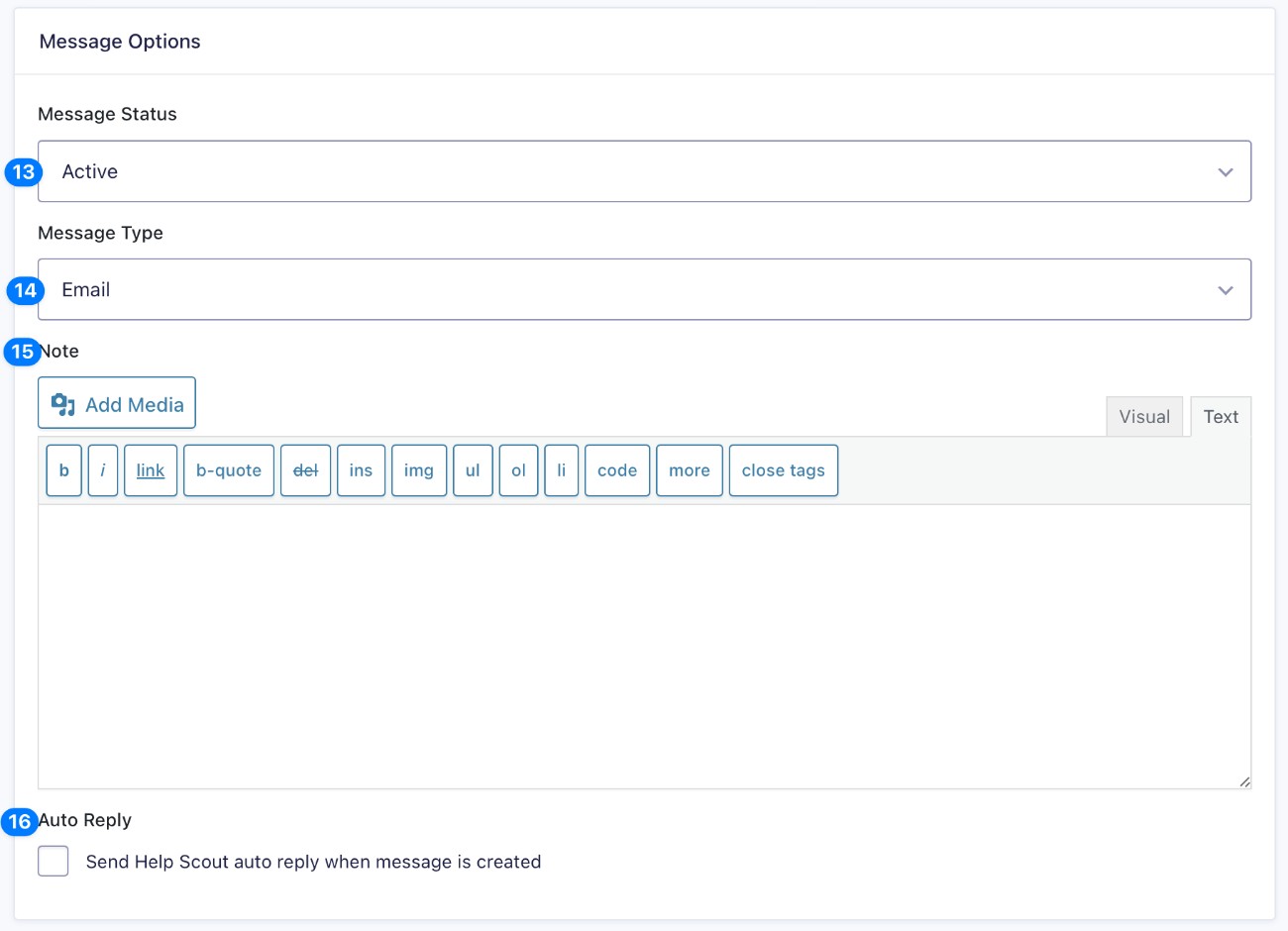The width and height of the screenshot is (1288, 931).
Task: Add ordered list with ol button
Action: tap(518, 470)
